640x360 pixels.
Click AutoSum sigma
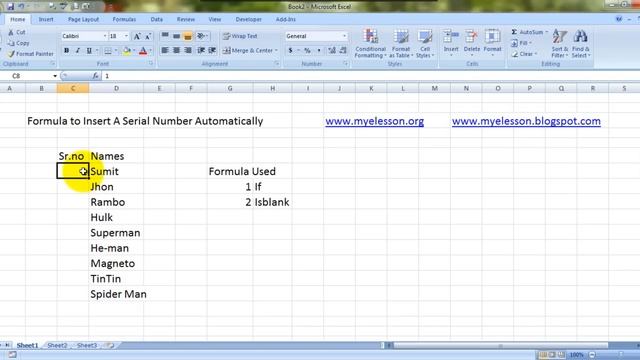pos(514,32)
